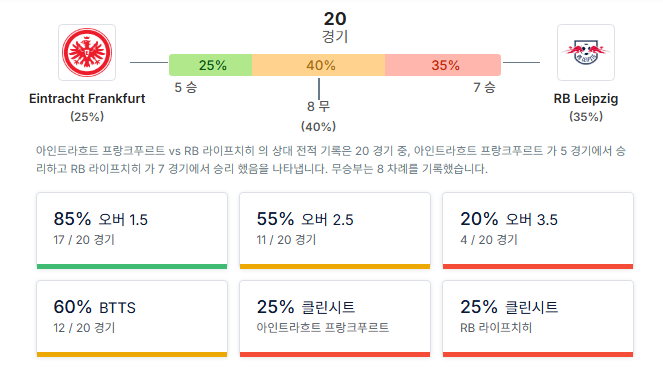Screen dimensions: 663x367
Task: Click the 8 무 draws label
Action: [x=318, y=106]
